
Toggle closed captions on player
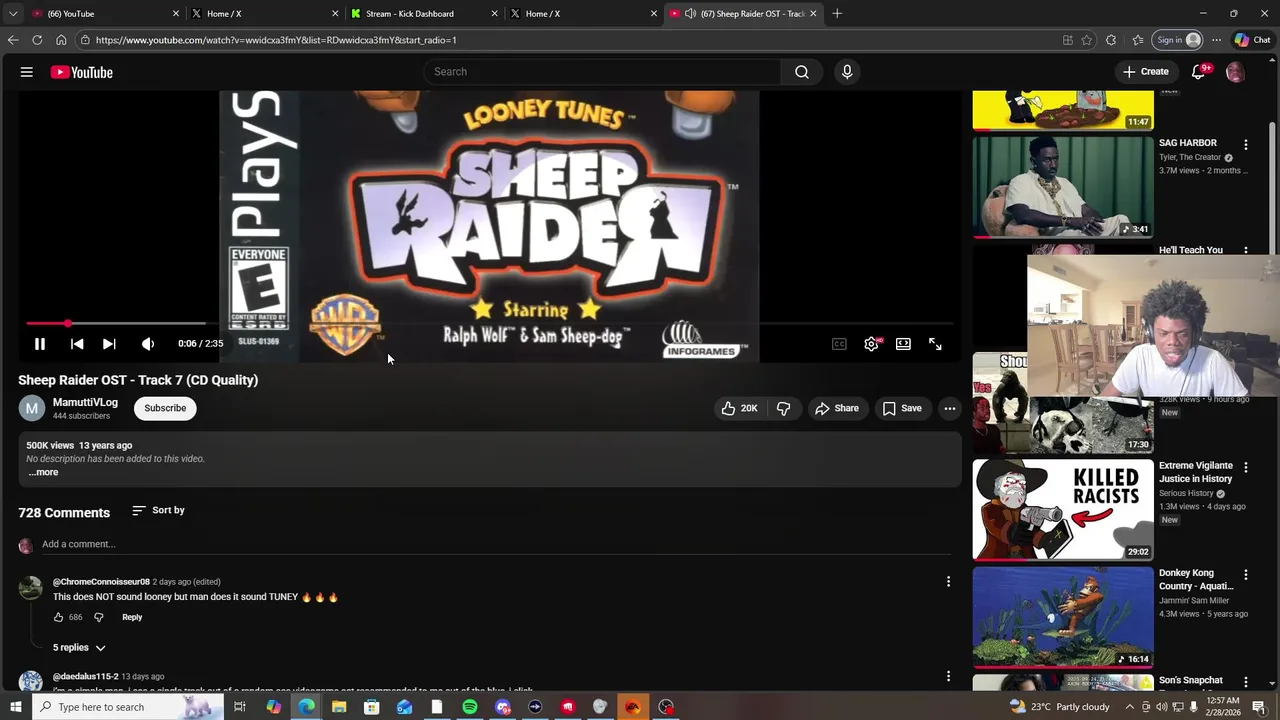(840, 344)
